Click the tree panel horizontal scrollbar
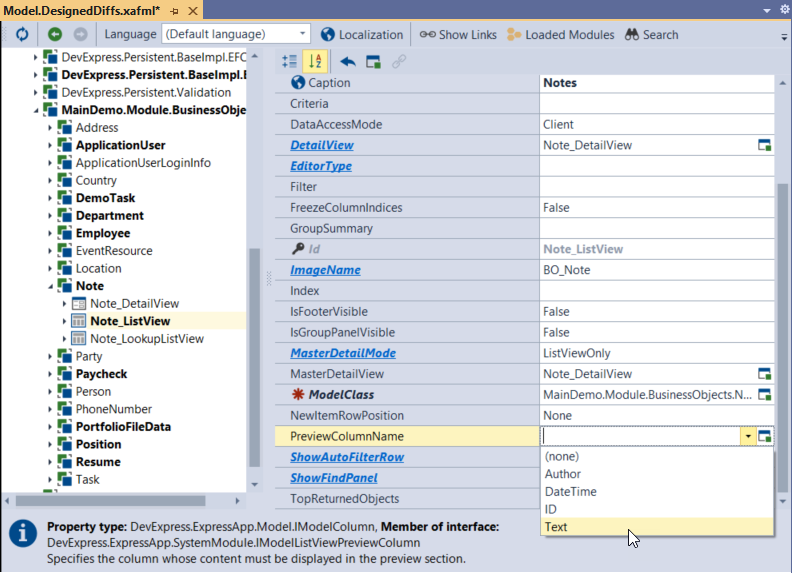 point(110,501)
